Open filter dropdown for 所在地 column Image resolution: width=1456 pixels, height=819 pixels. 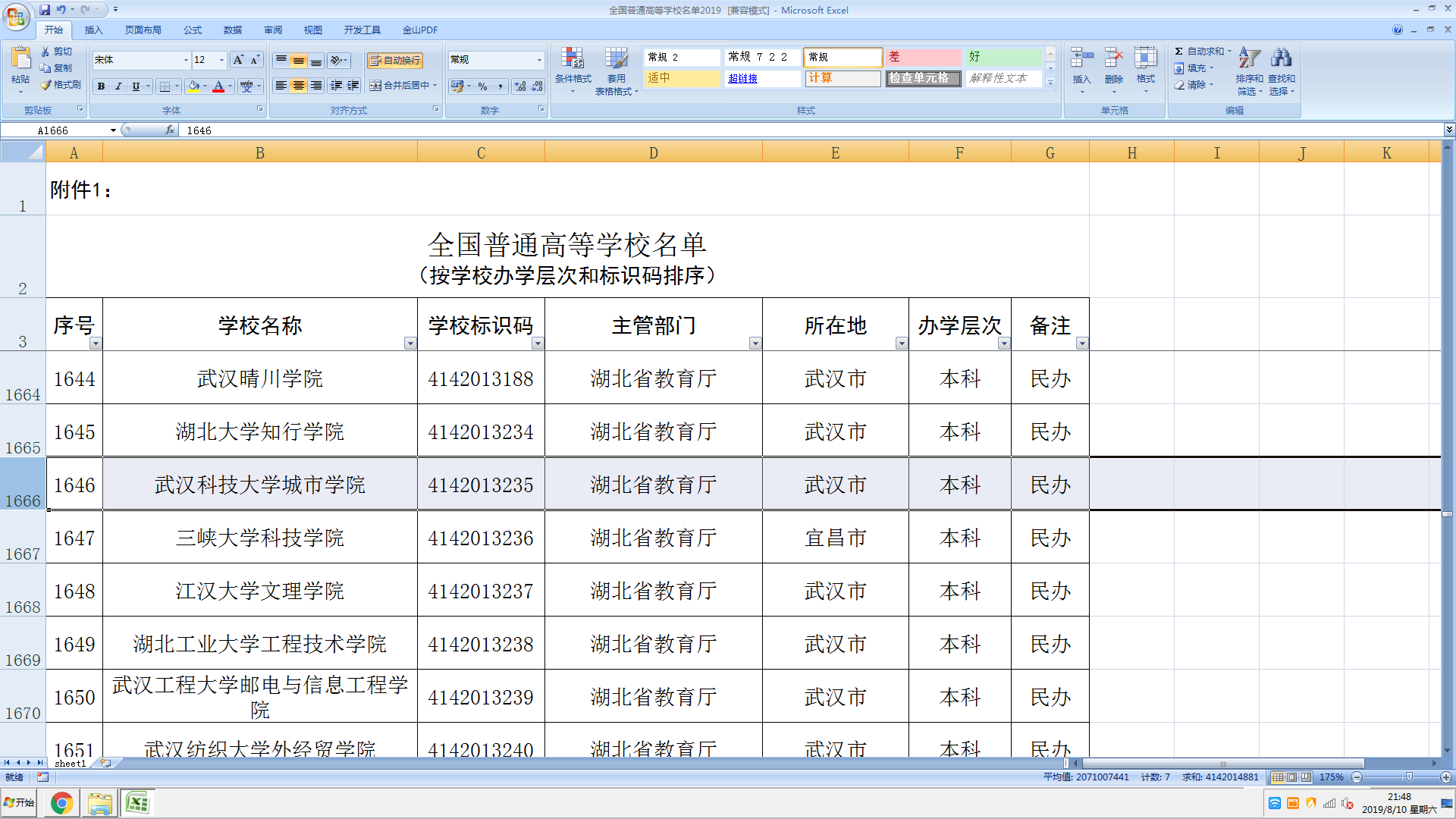(901, 344)
